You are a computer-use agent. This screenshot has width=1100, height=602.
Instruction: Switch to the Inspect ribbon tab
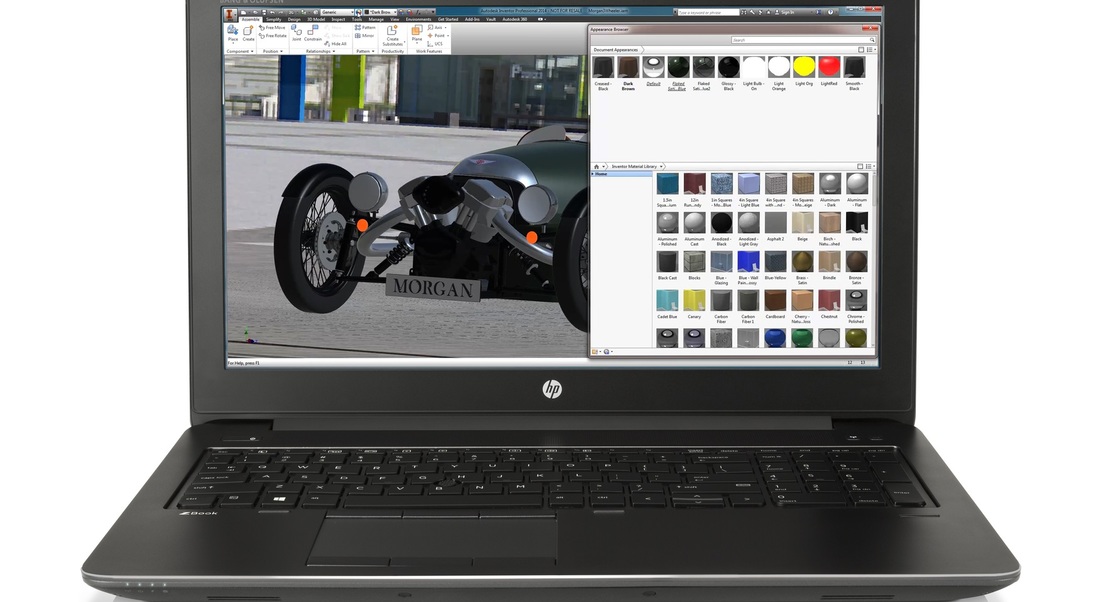pos(338,20)
